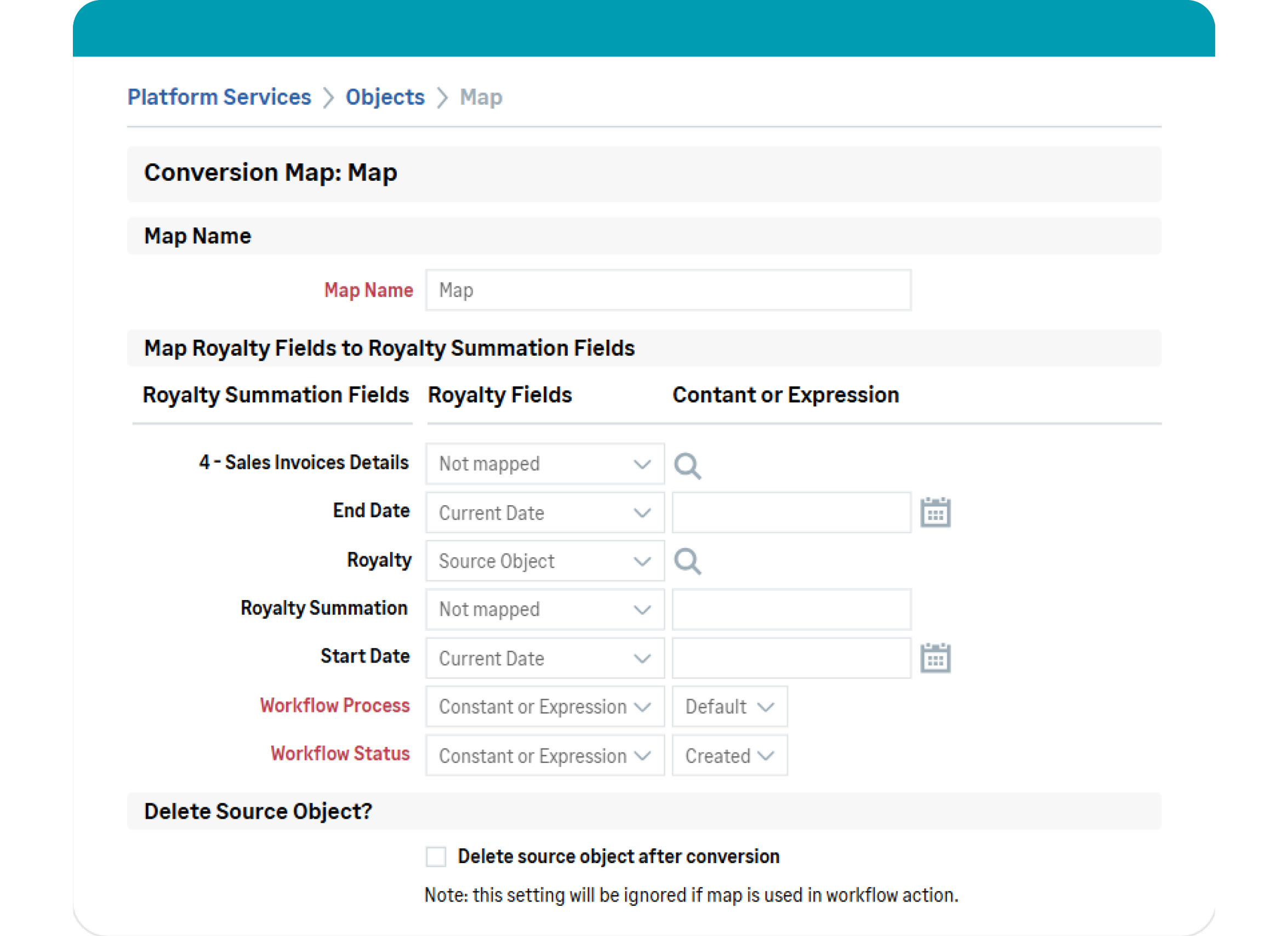Click End Date expression input field

click(x=791, y=513)
